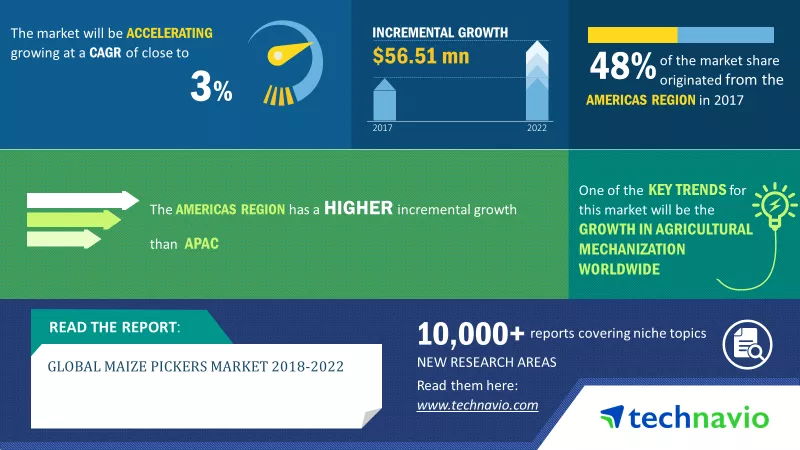The image size is (800, 450).
Task: Click the white top arrow in arrows graphic
Action: [x=82, y=200]
